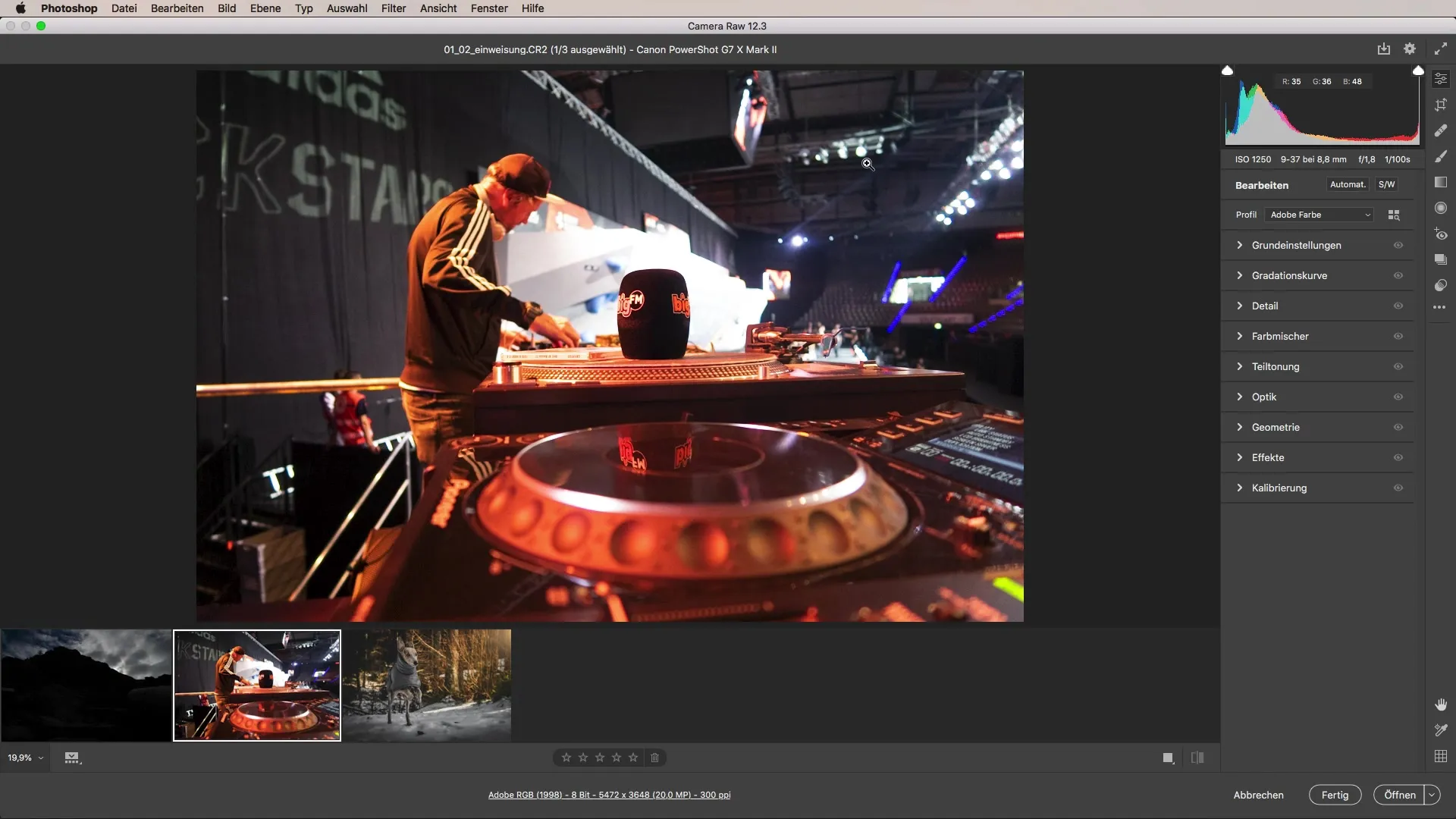This screenshot has width=1456, height=819.
Task: Toggle shadow clipping warning in histogram
Action: [x=1228, y=71]
